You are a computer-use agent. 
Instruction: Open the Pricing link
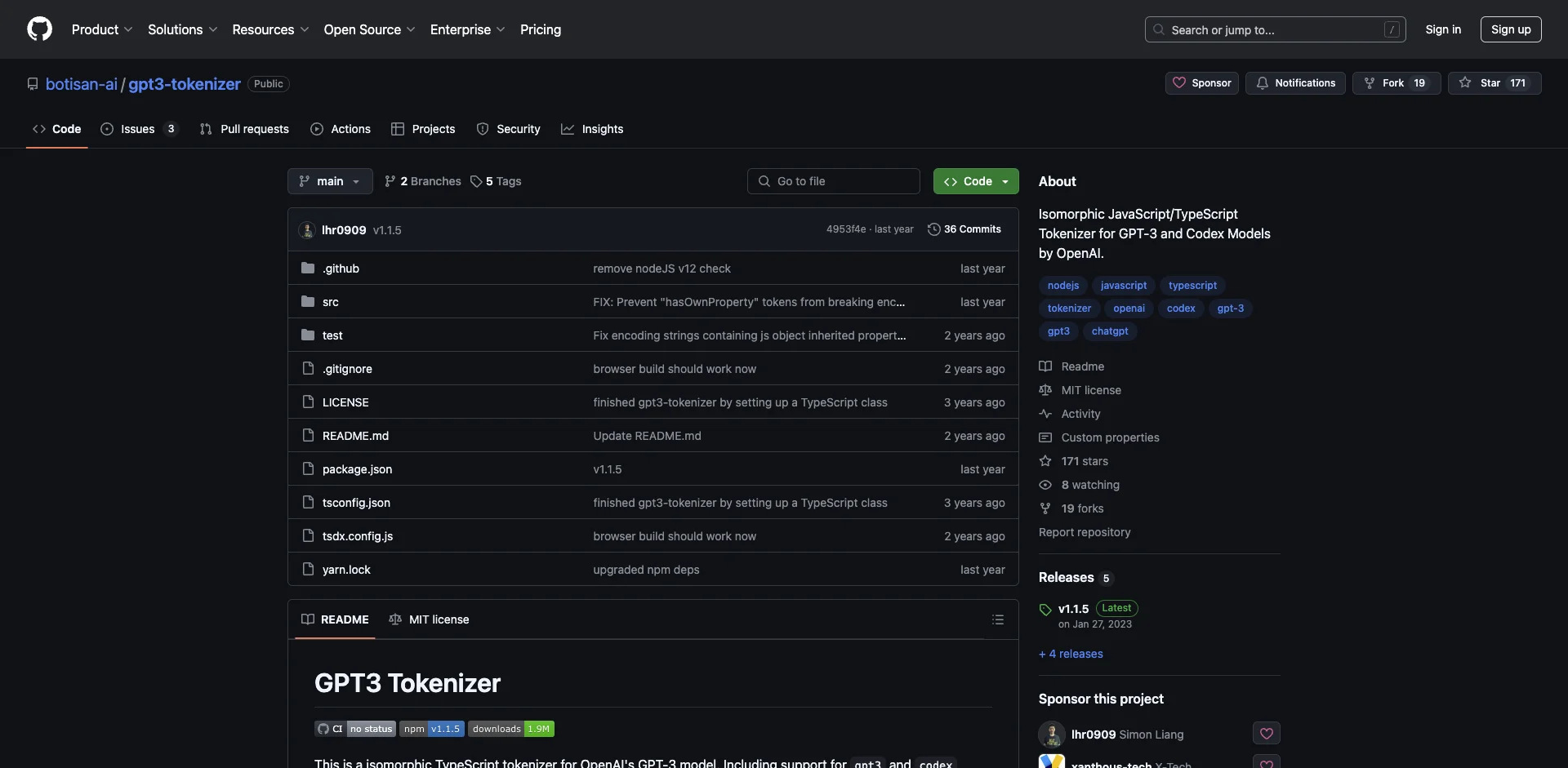[x=541, y=29]
